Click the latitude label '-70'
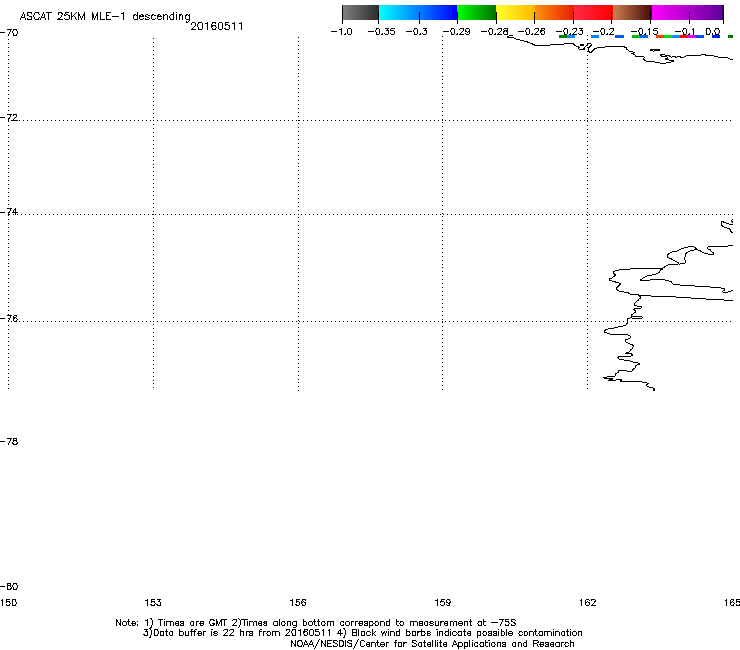This screenshot has height=650, width=740. point(9,33)
